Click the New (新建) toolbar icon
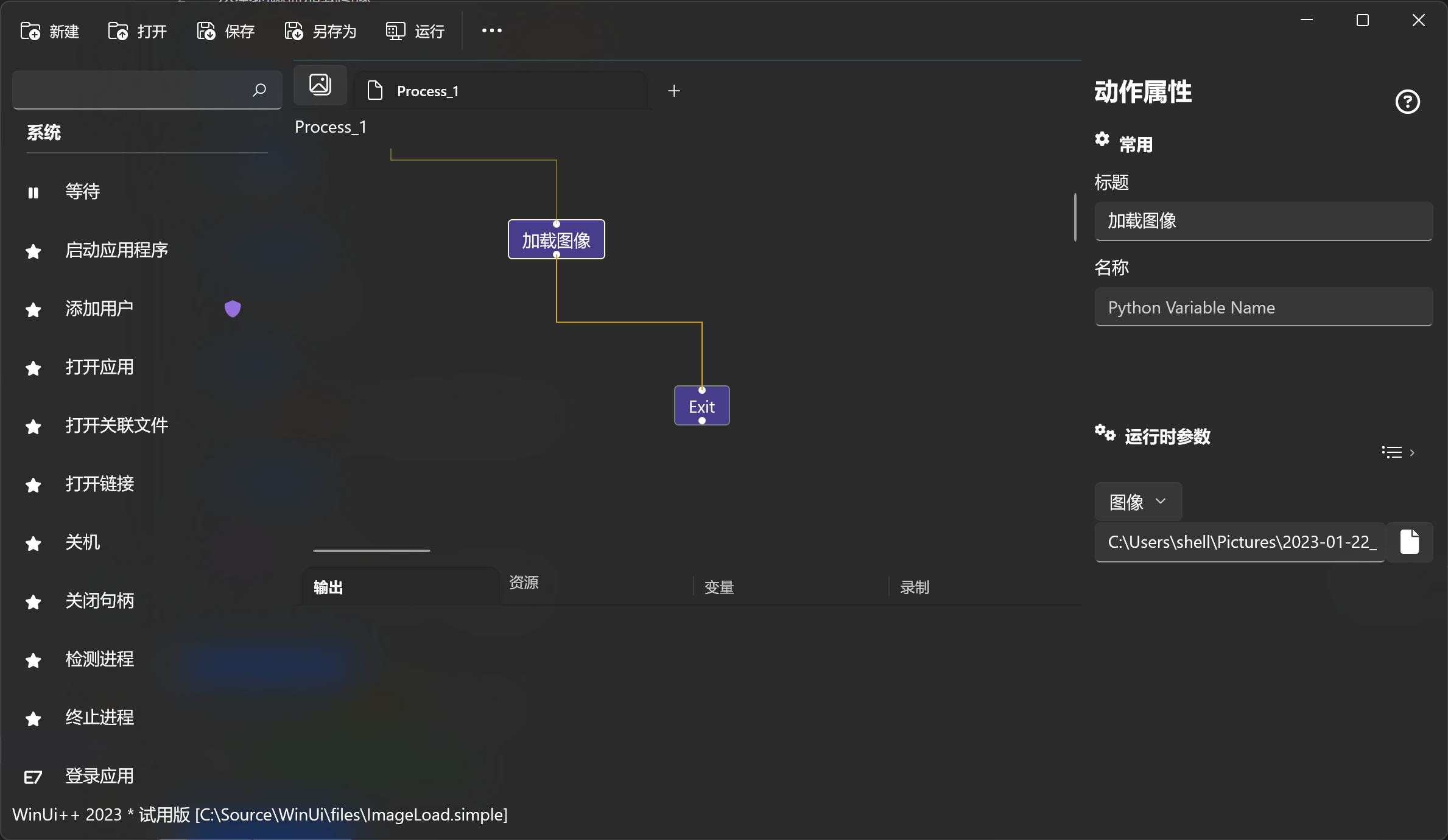The image size is (1448, 840). [30, 31]
